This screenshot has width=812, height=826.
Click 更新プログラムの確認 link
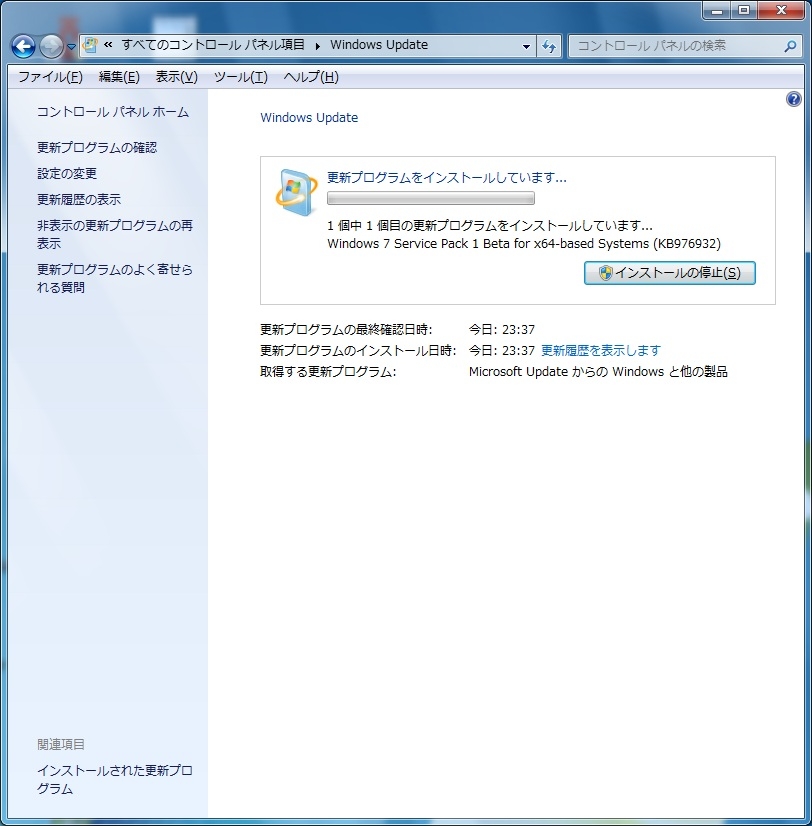click(x=97, y=148)
